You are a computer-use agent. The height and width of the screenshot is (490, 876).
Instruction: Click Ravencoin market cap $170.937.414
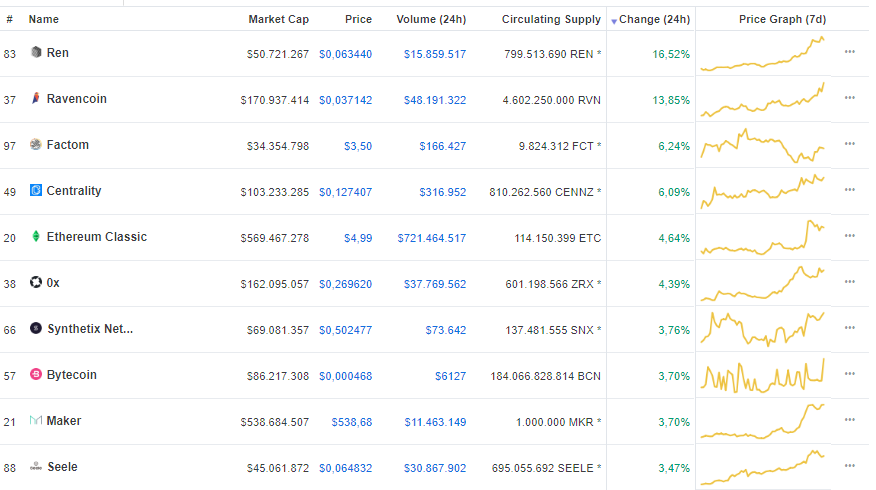click(274, 100)
